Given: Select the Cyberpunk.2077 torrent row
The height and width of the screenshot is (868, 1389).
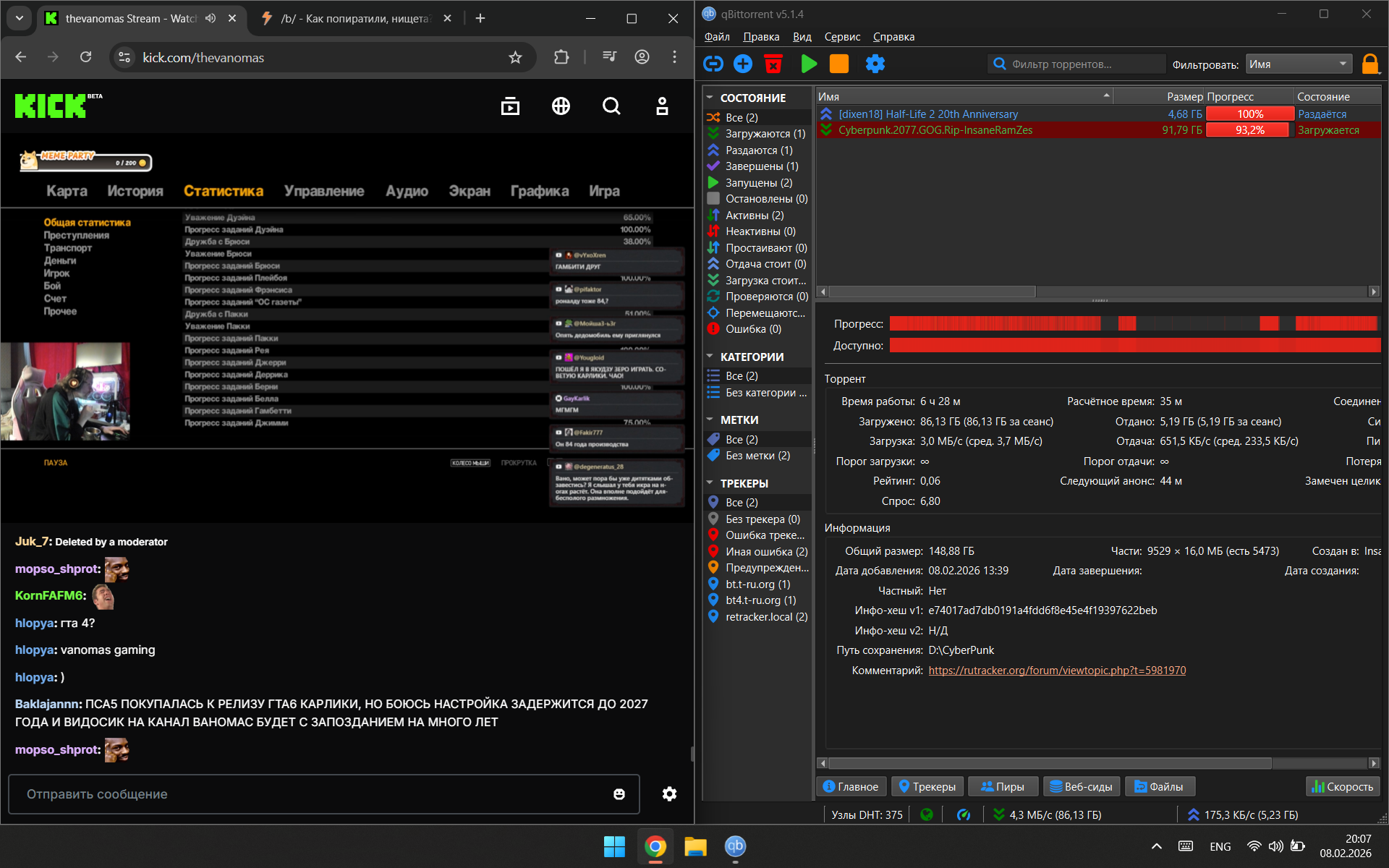Looking at the screenshot, I should pyautogui.click(x=935, y=130).
